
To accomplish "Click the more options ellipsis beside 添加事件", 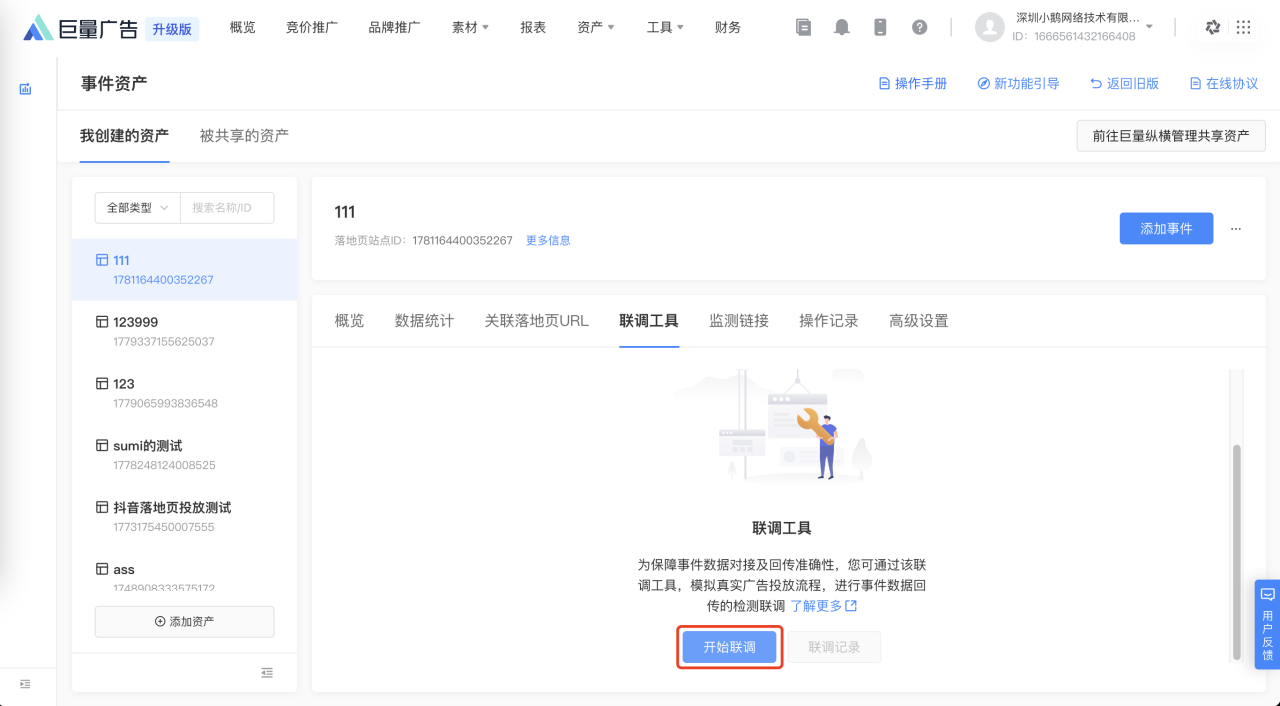I will pos(1236,228).
